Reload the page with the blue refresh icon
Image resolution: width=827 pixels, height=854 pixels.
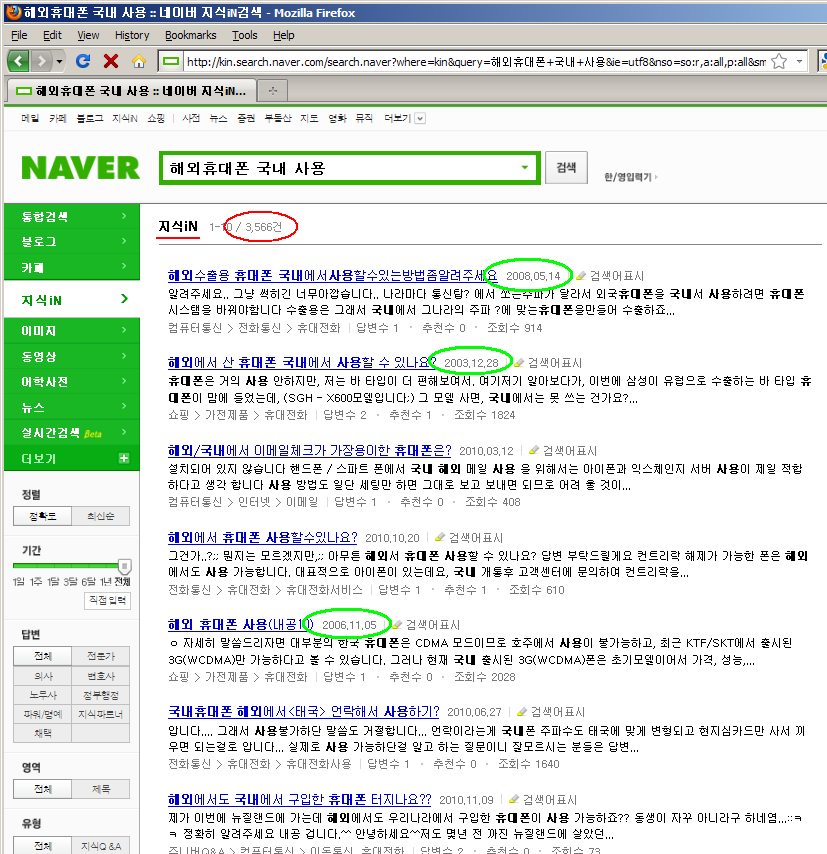tap(83, 61)
